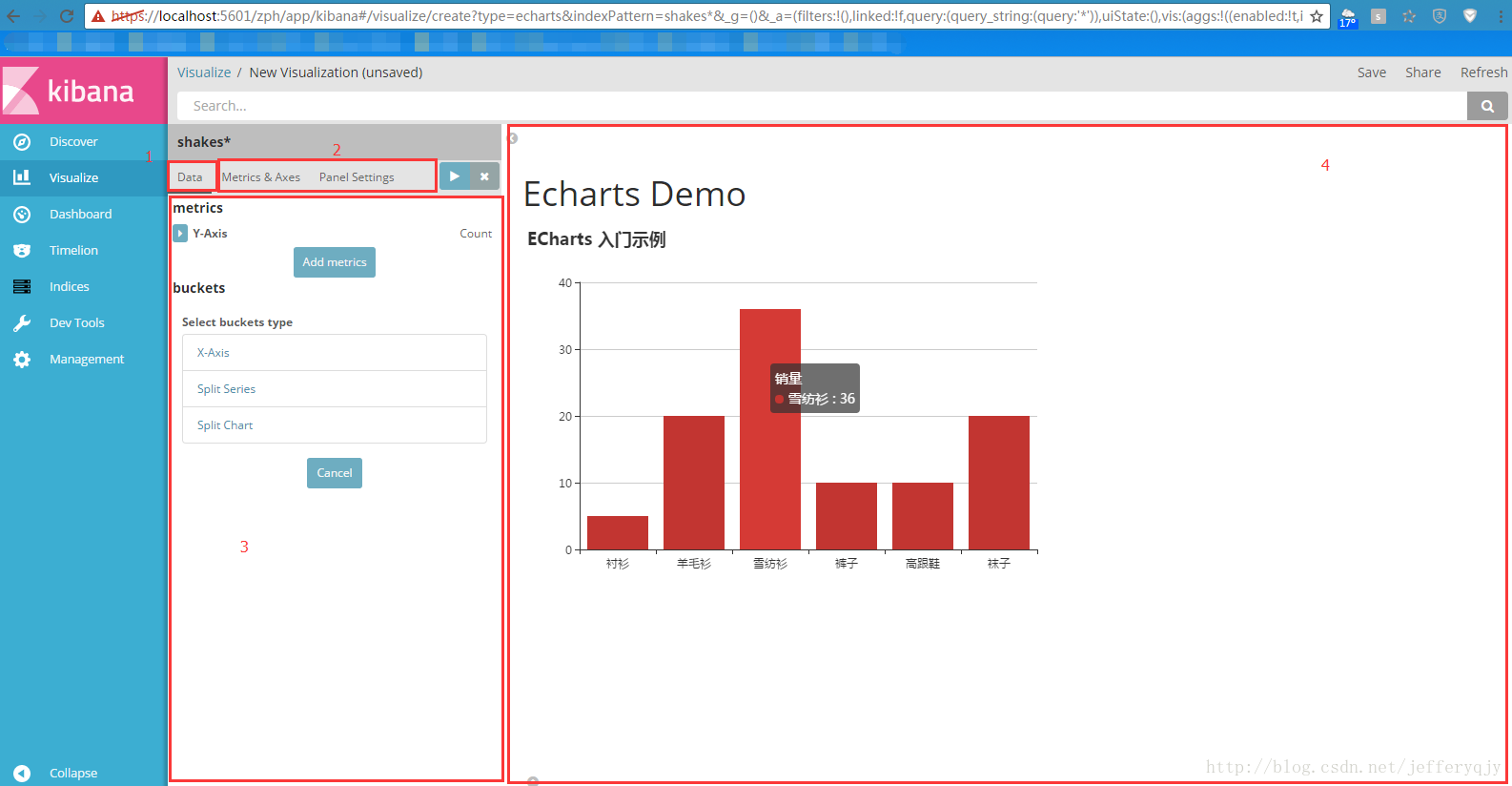1512x786 pixels.
Task: Click the Timelion icon in sidebar
Action: (x=22, y=251)
